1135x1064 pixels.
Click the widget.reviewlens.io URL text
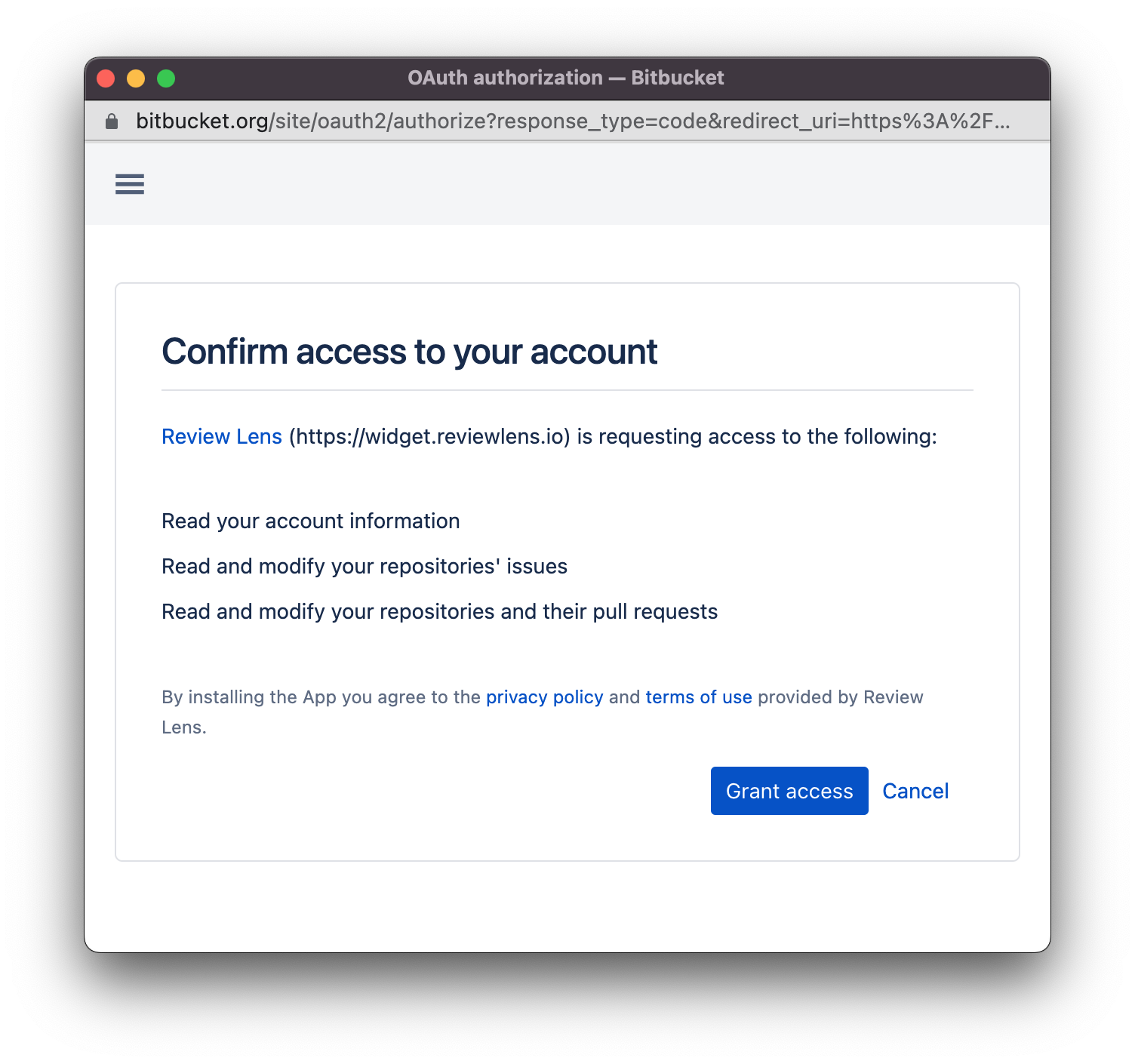(x=429, y=437)
